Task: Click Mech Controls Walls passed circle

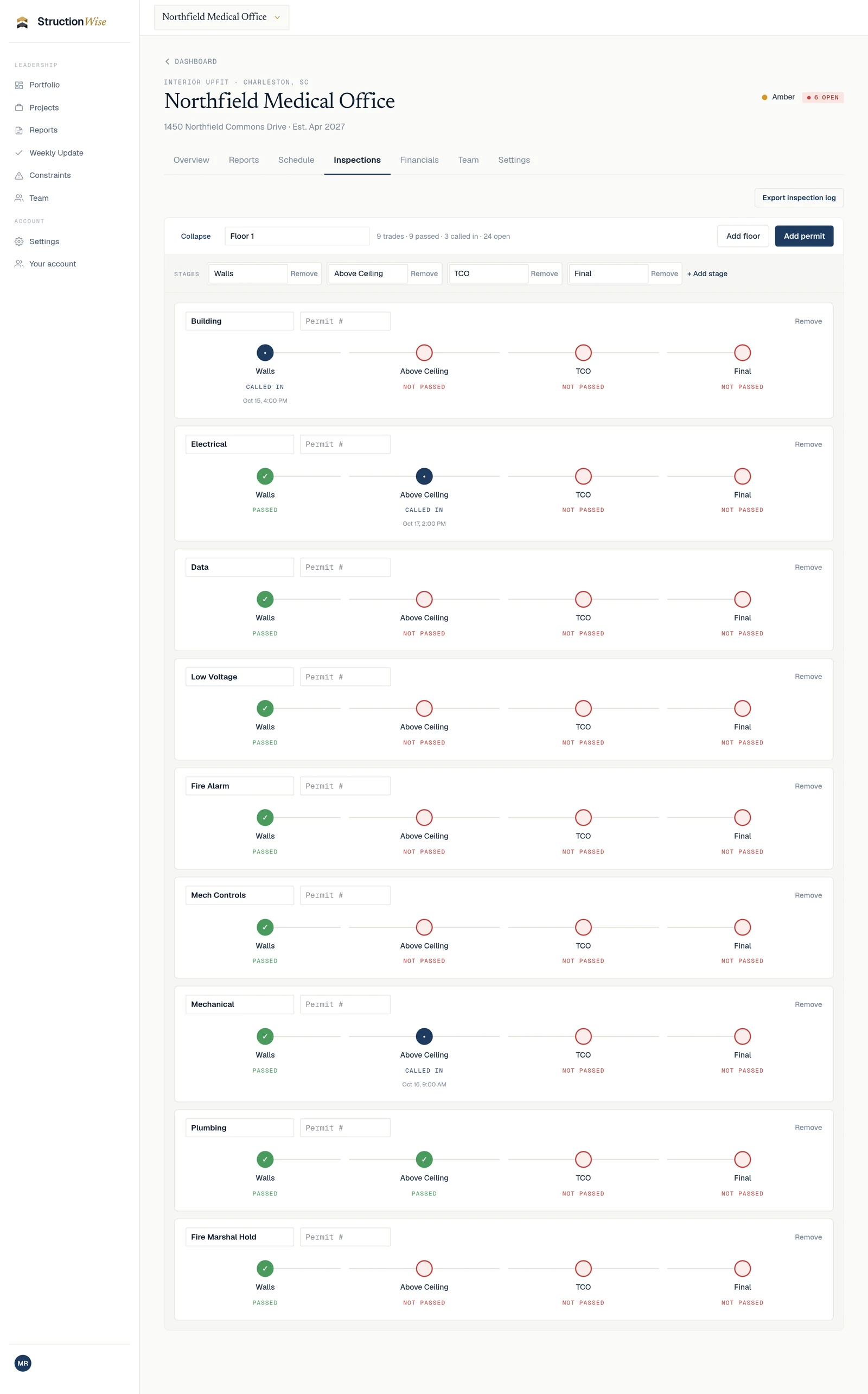Action: 265,927
